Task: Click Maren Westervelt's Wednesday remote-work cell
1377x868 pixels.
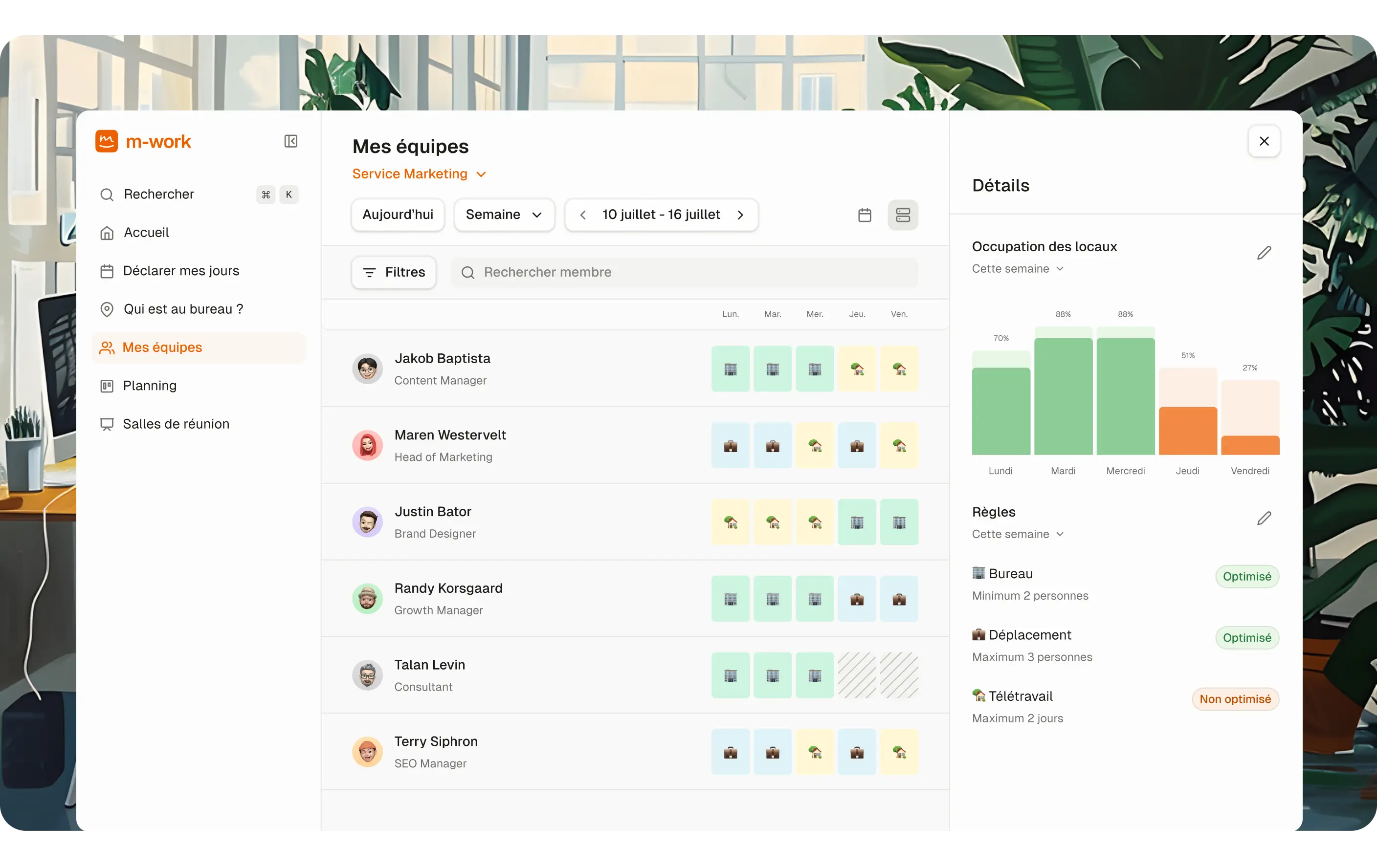Action: (815, 446)
